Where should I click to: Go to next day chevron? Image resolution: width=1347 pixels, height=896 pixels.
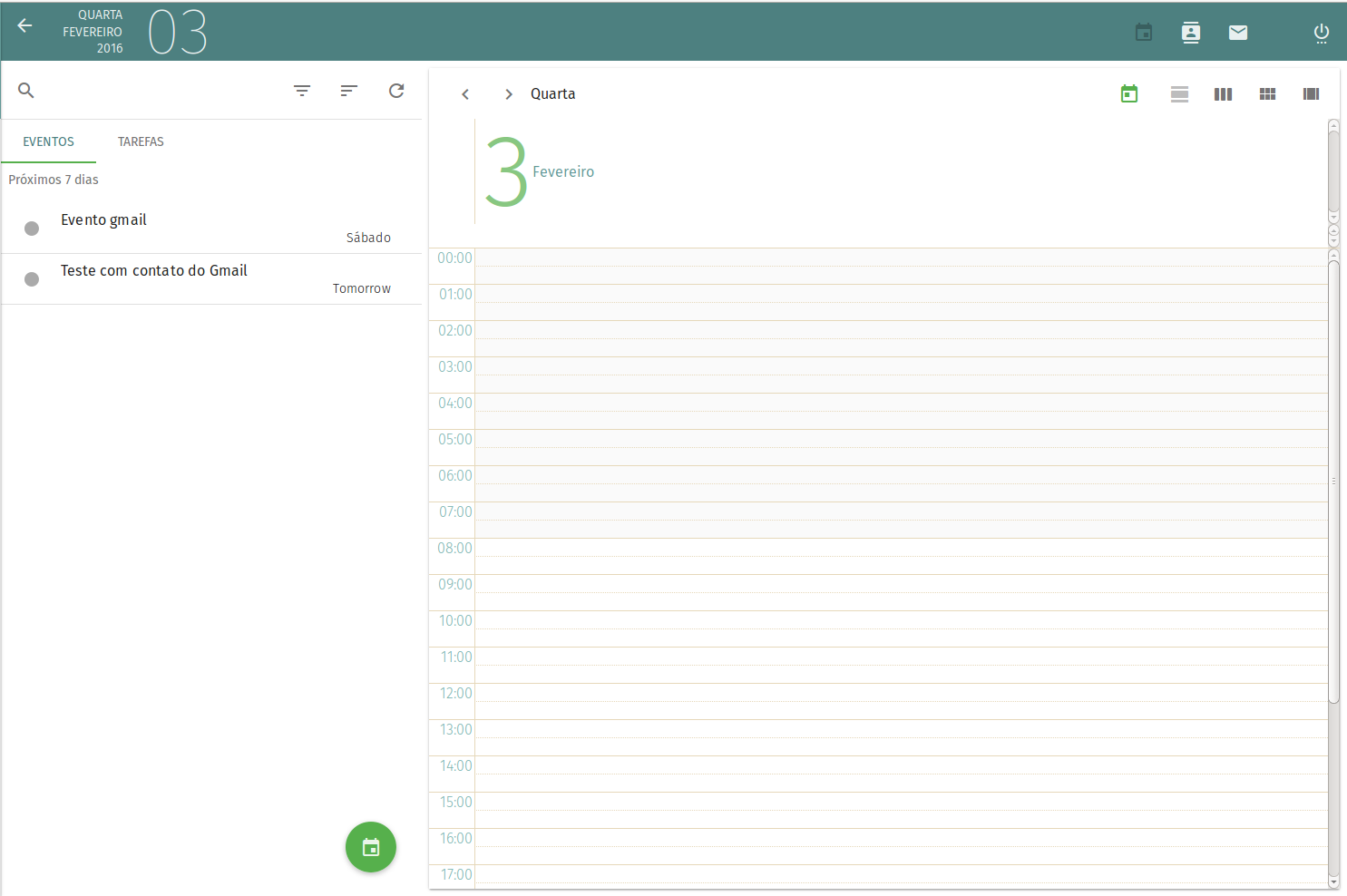(509, 94)
